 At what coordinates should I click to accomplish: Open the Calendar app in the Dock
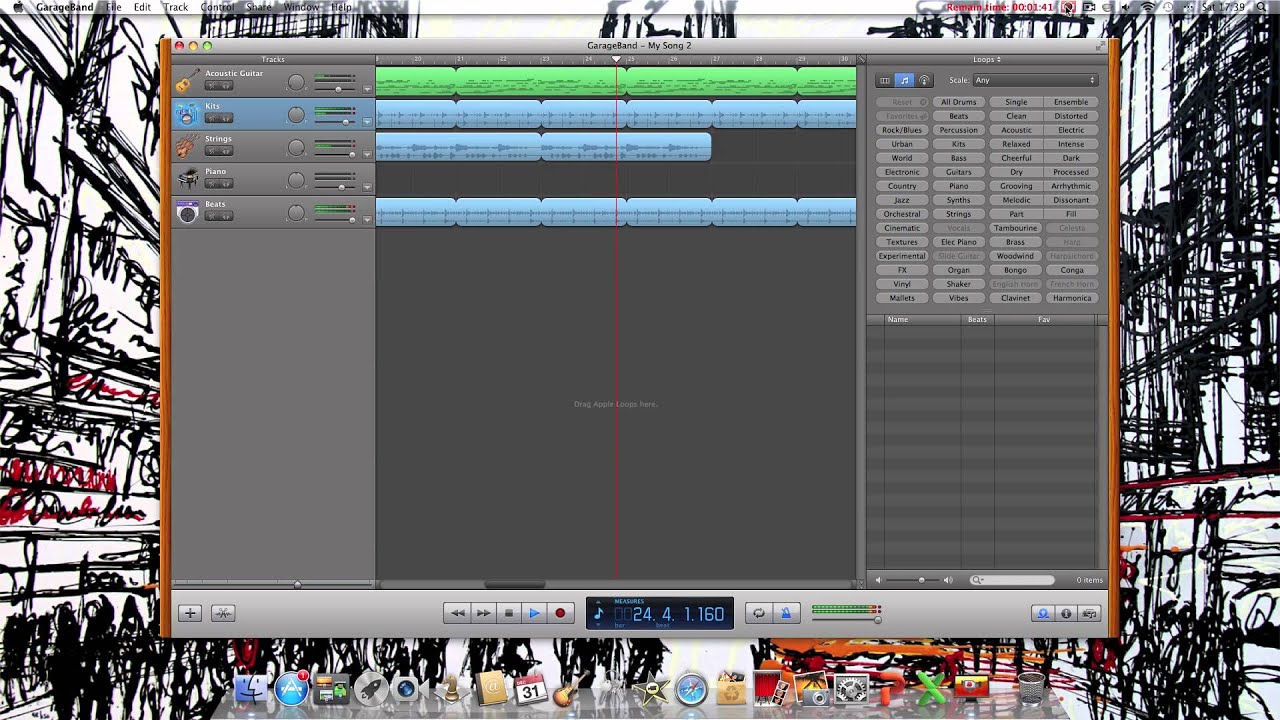point(531,689)
